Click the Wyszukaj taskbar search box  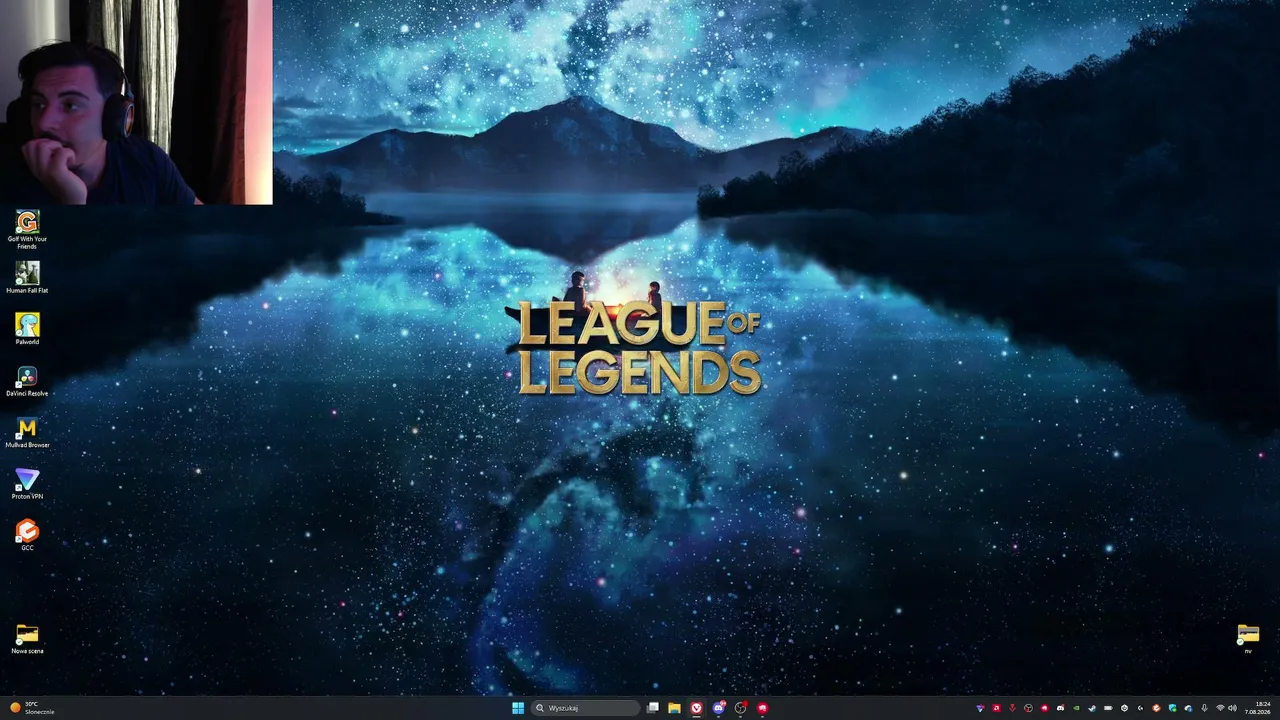click(x=585, y=708)
